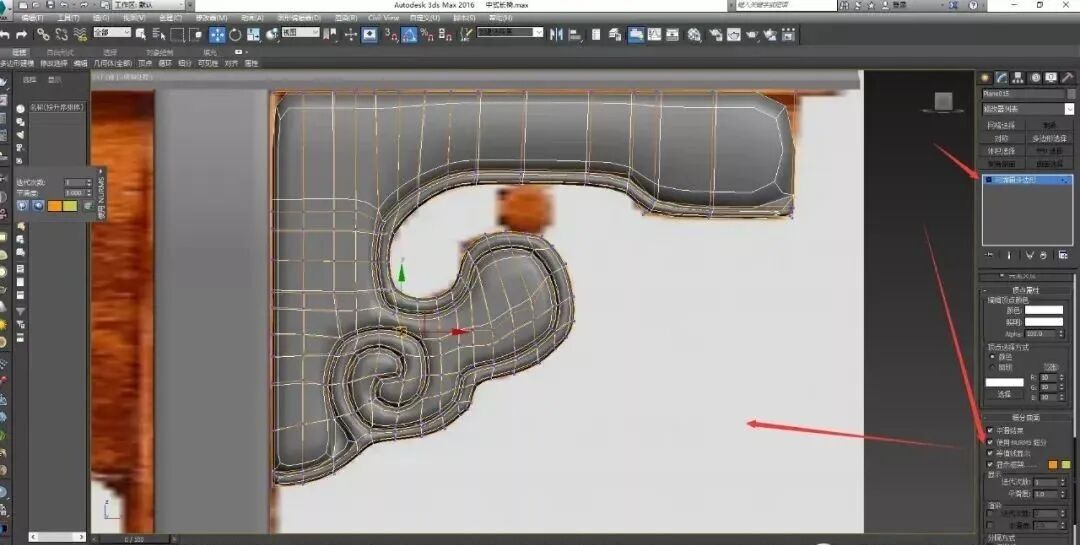The width and height of the screenshot is (1080, 545).
Task: Select the 颜色 radio button
Action: [x=993, y=357]
